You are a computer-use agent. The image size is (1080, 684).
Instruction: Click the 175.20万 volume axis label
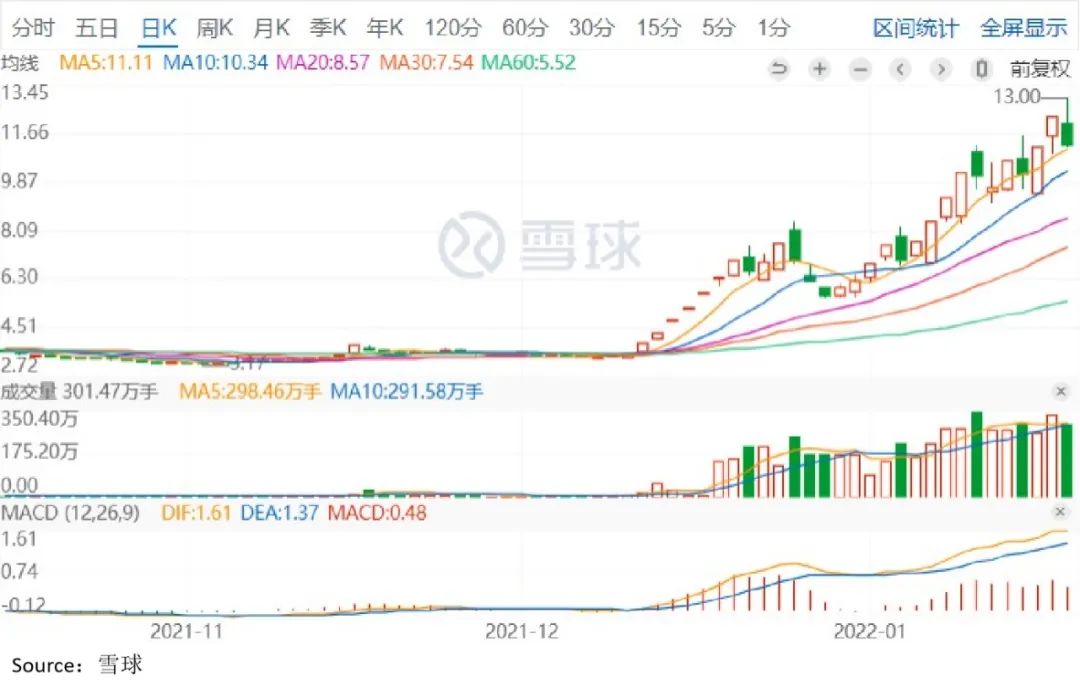point(40,452)
